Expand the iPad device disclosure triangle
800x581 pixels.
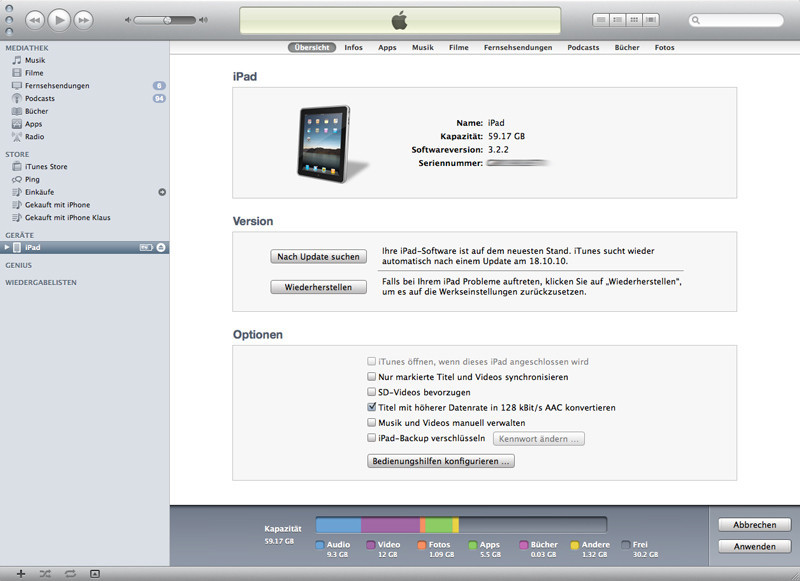pyautogui.click(x=7, y=247)
